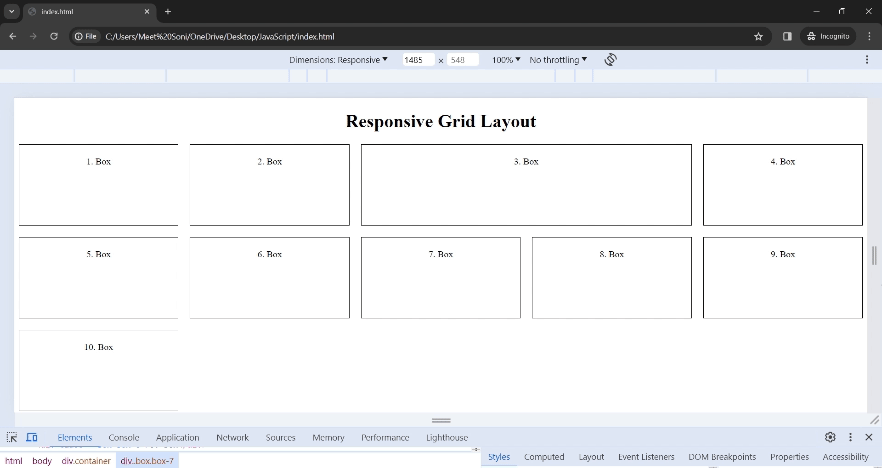Screen dimensions: 882x468
Task: Switch to the Application tab
Action: click(x=177, y=438)
